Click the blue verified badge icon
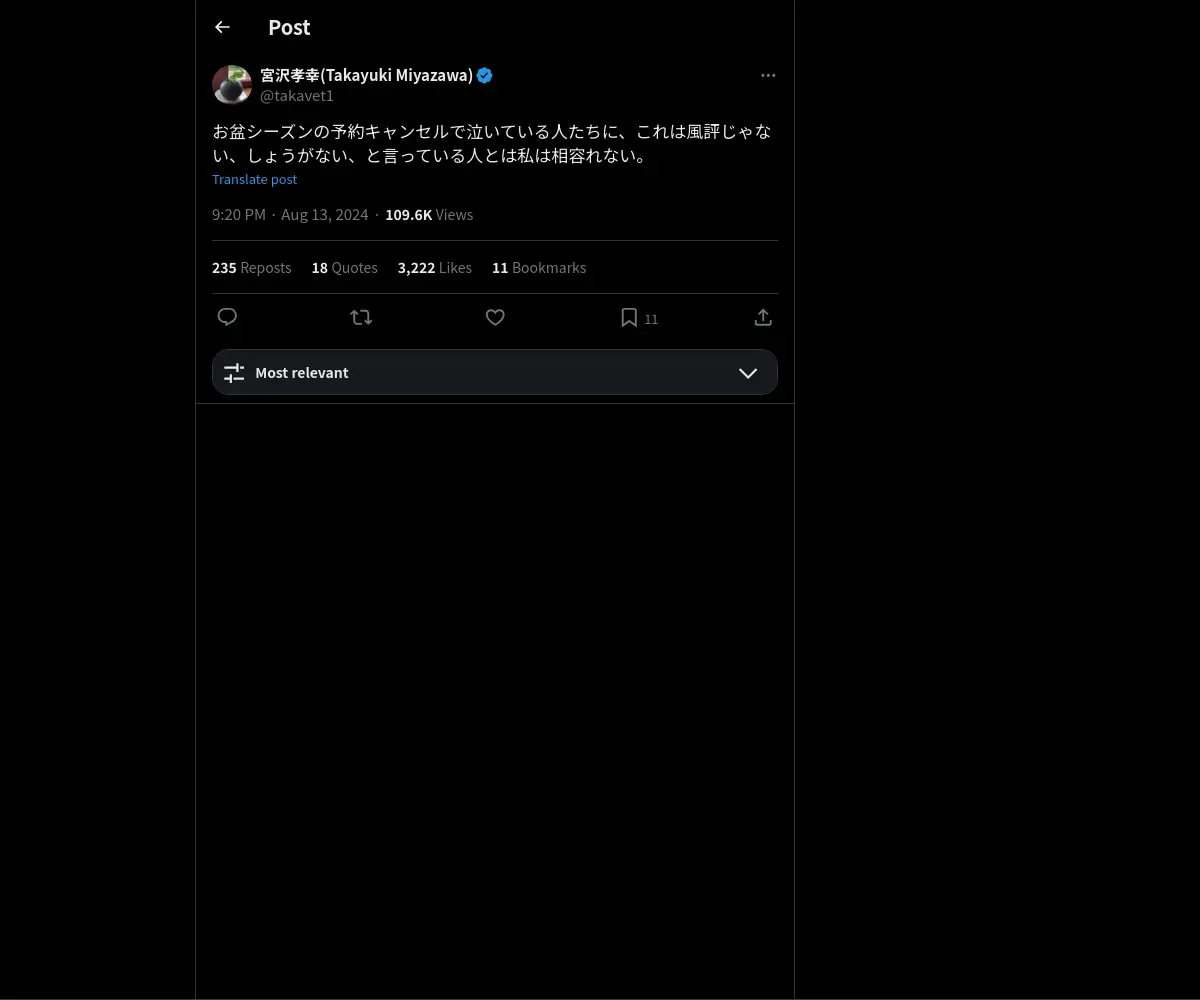 tap(485, 75)
